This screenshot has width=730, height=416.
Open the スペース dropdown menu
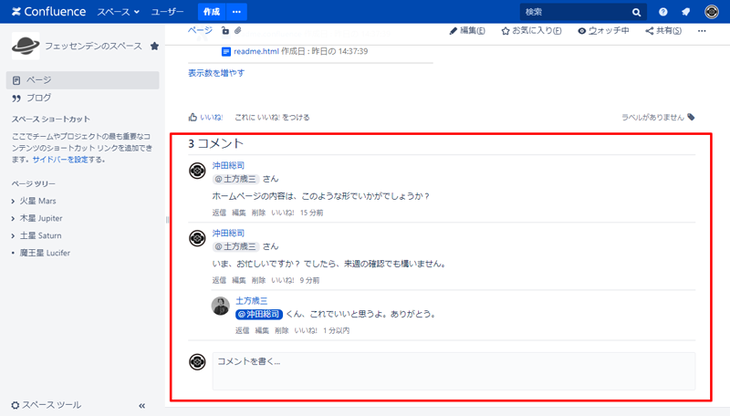pyautogui.click(x=118, y=12)
